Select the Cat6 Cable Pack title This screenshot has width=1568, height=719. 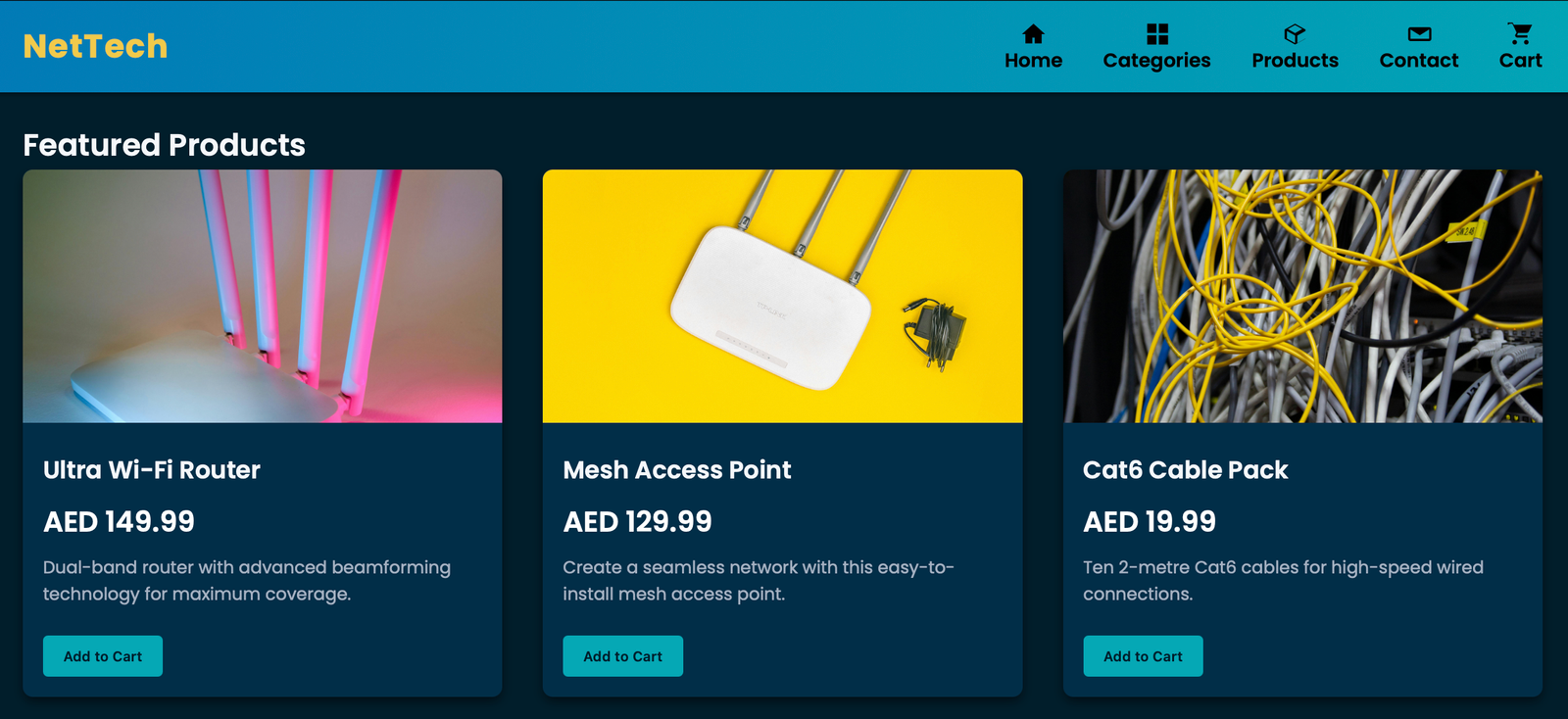(x=1185, y=470)
